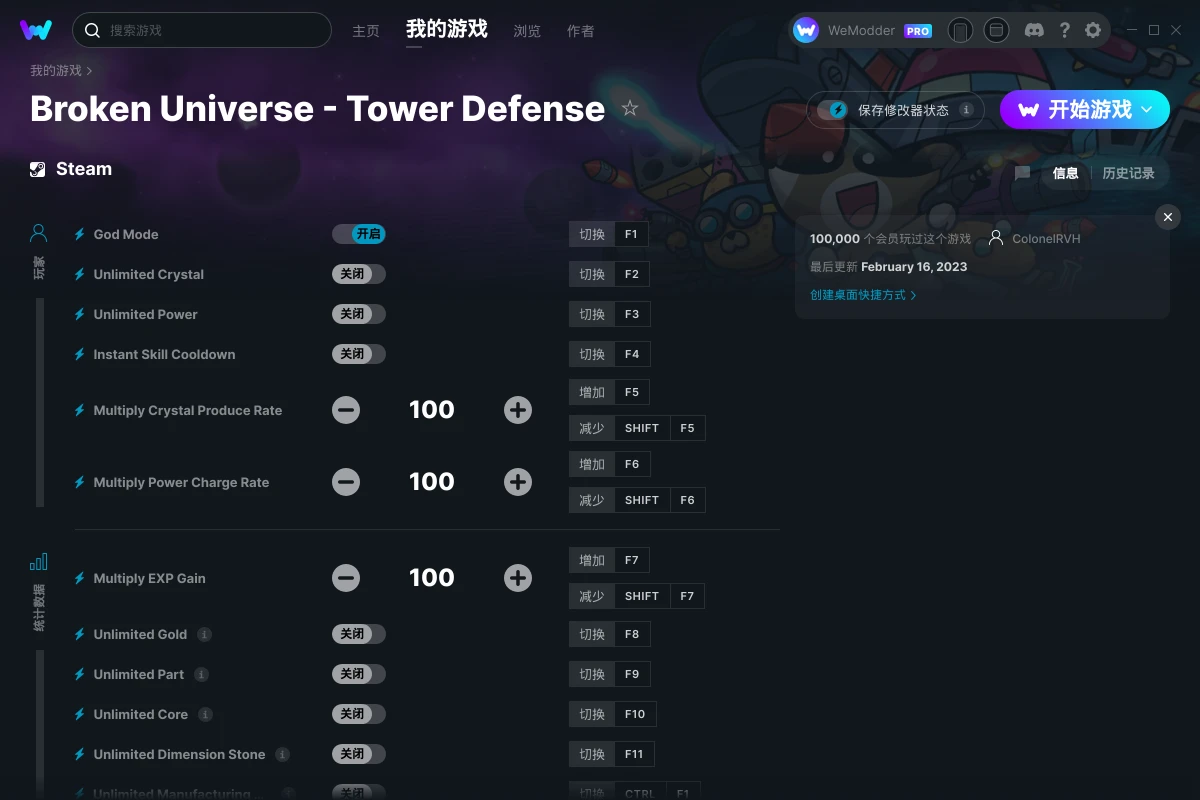This screenshot has height=800, width=1200.
Task: Click the info icon beside 保存修改器状态
Action: [x=966, y=110]
